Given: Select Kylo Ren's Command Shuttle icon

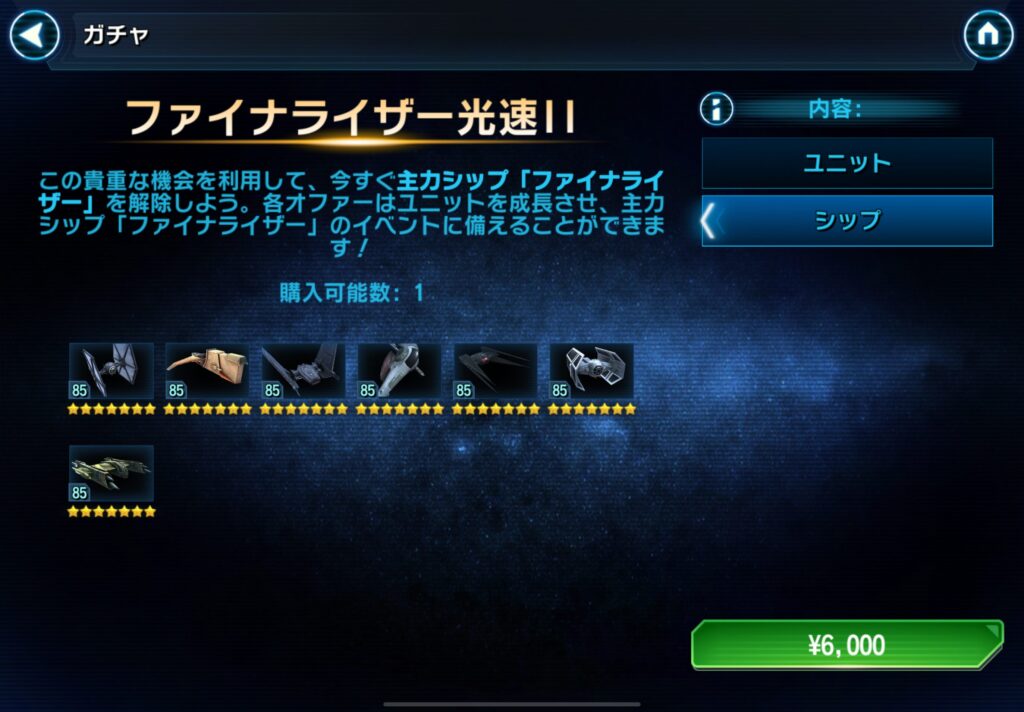Looking at the screenshot, I should tap(303, 371).
